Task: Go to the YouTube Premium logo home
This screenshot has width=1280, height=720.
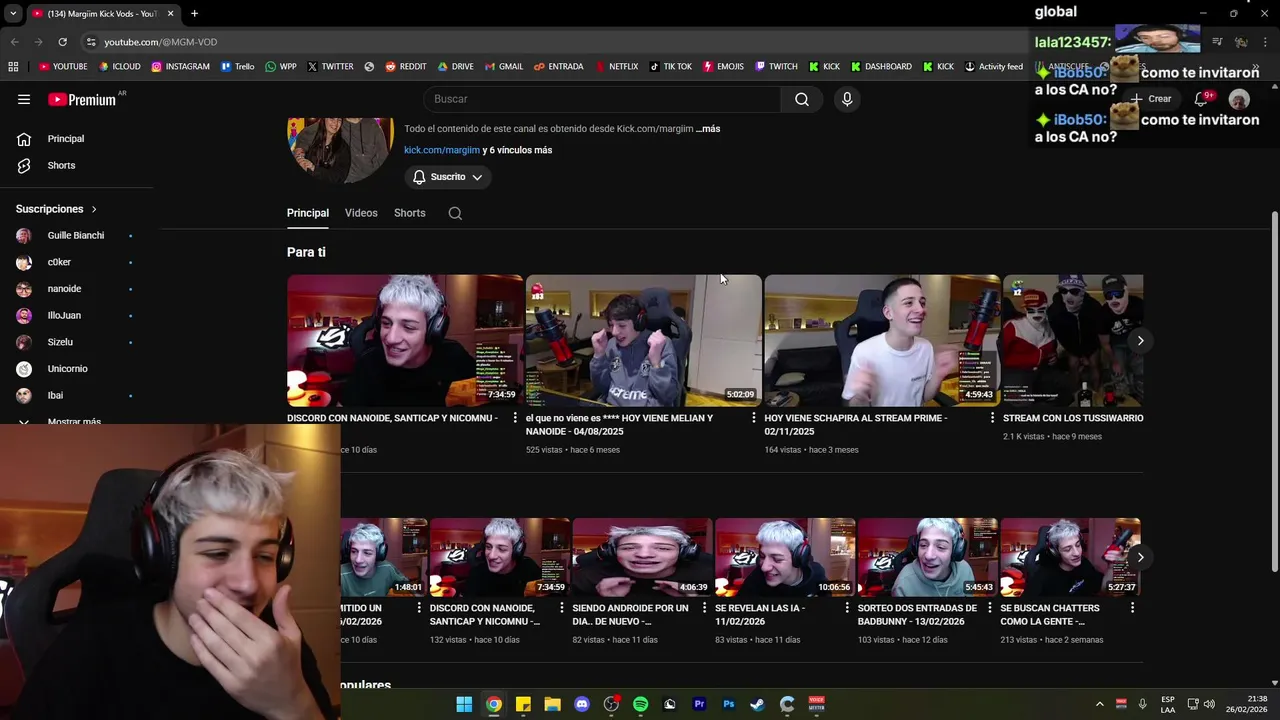Action: [x=82, y=99]
